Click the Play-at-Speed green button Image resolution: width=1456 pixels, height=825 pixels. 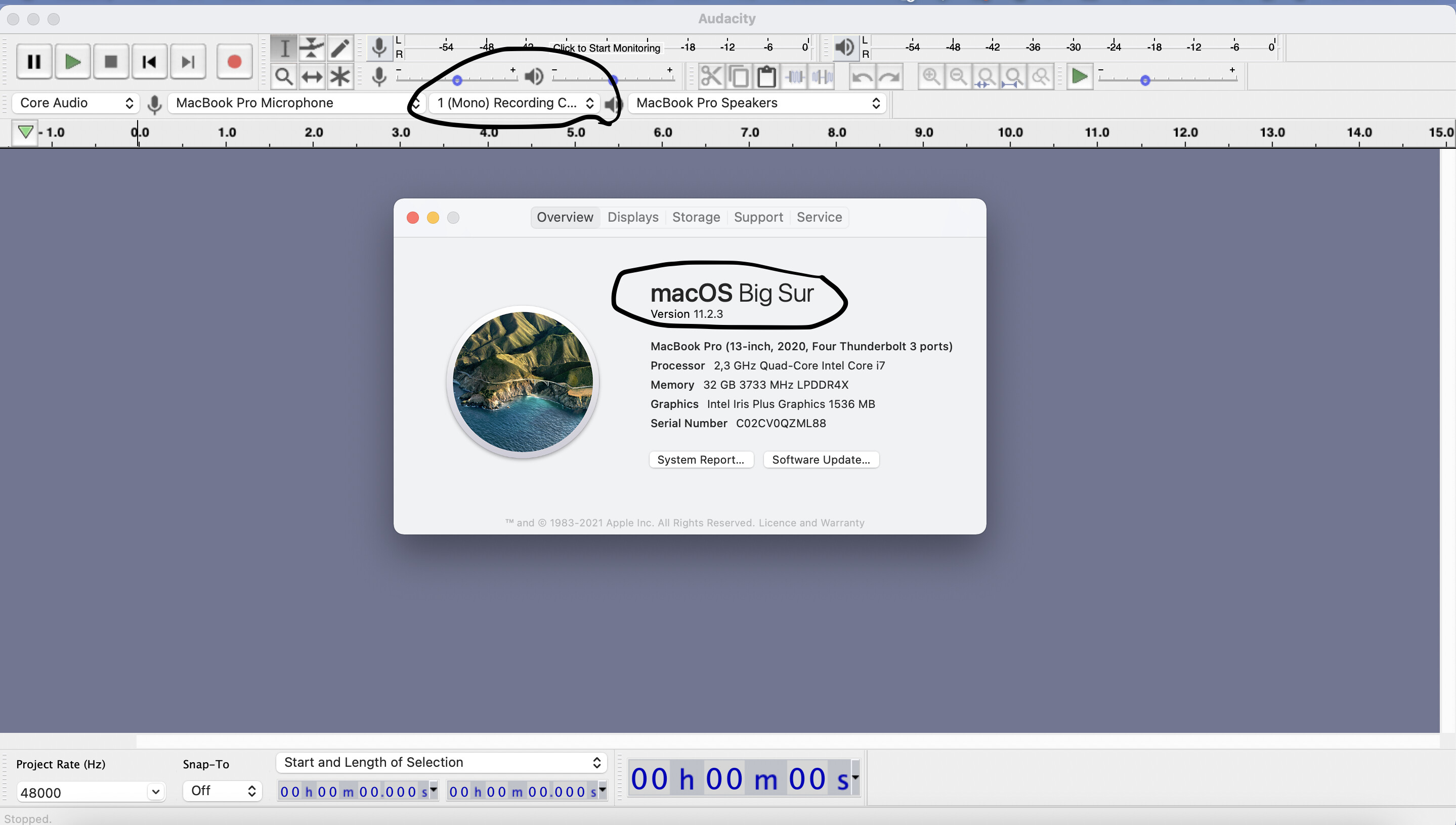[1080, 76]
